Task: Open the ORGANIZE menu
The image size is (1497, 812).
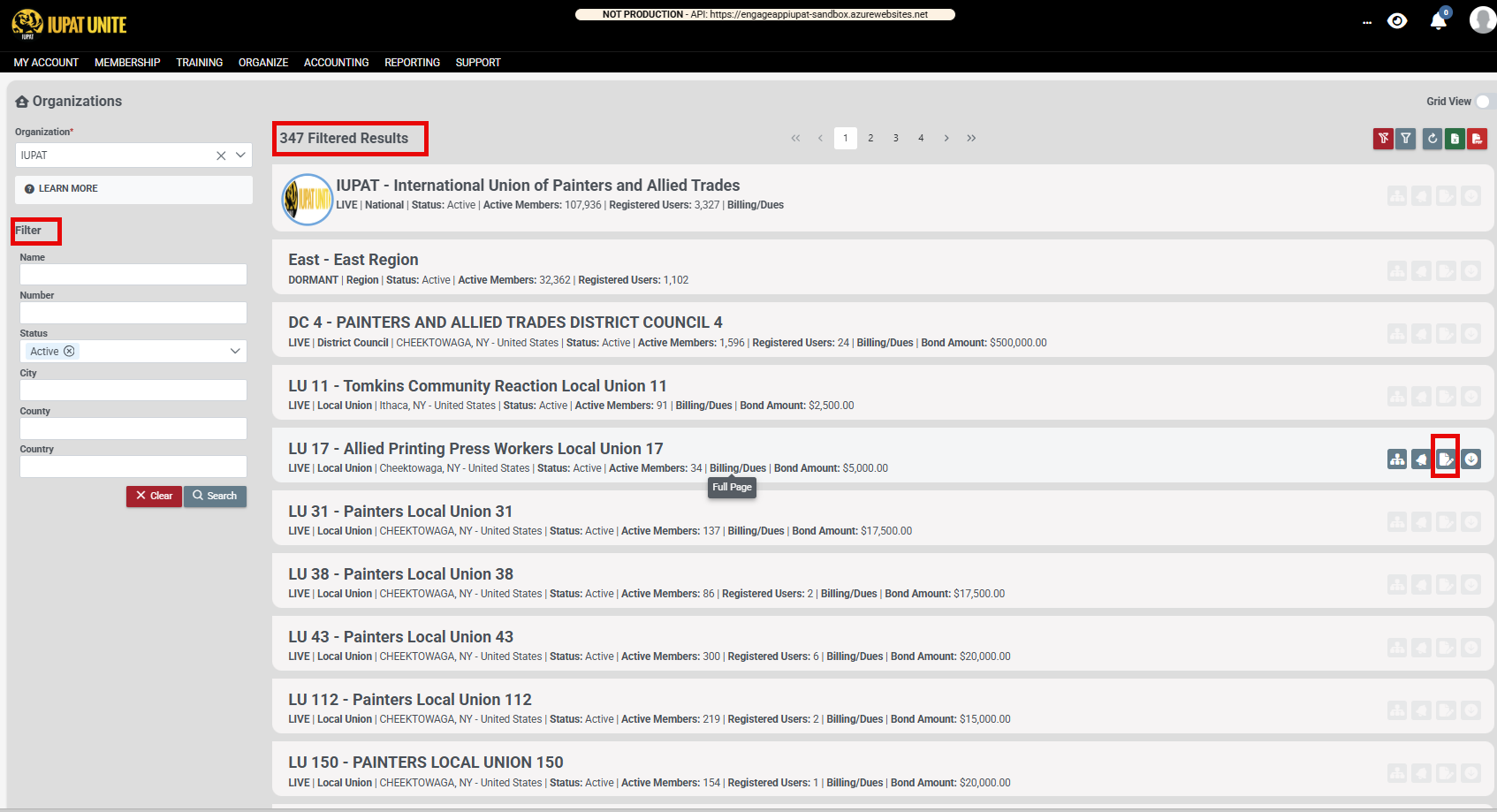Action: 263,63
